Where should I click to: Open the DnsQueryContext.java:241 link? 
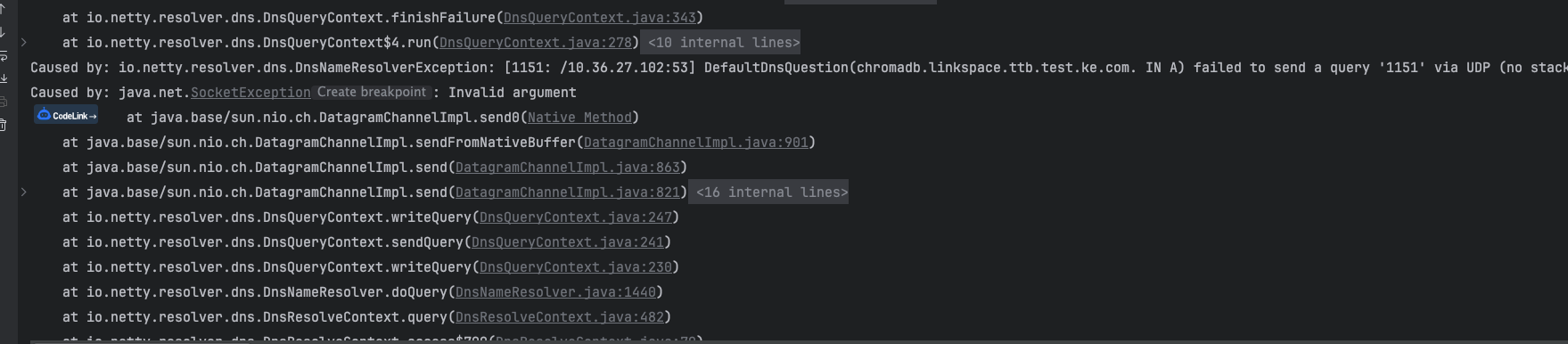[567, 242]
